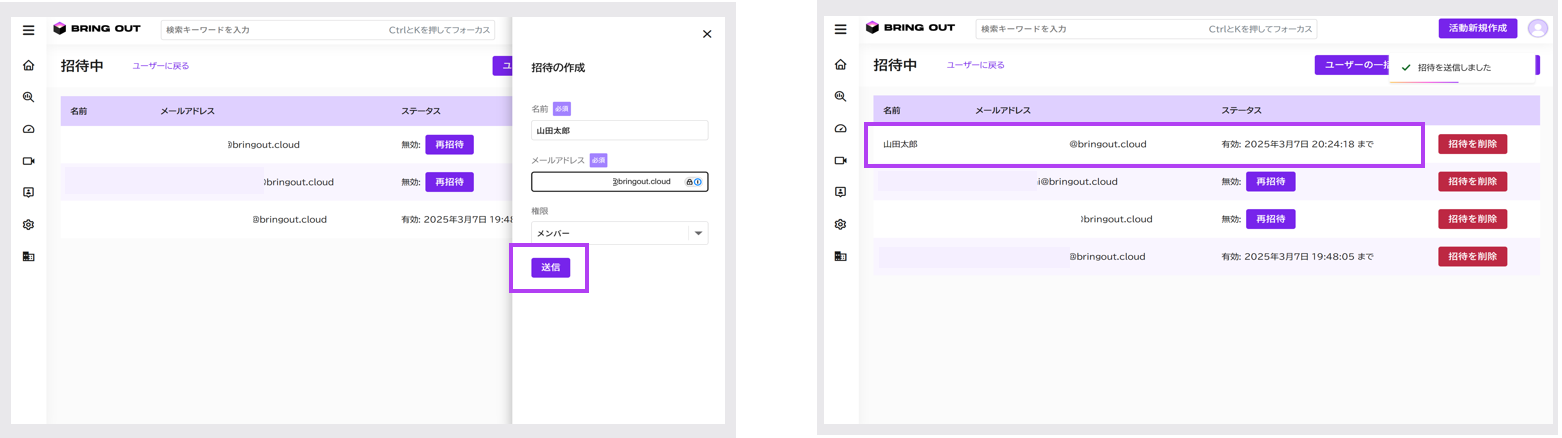Go to Home via sidebar in right screenshot
Image resolution: width=1562 pixels, height=438 pixels.
(841, 66)
